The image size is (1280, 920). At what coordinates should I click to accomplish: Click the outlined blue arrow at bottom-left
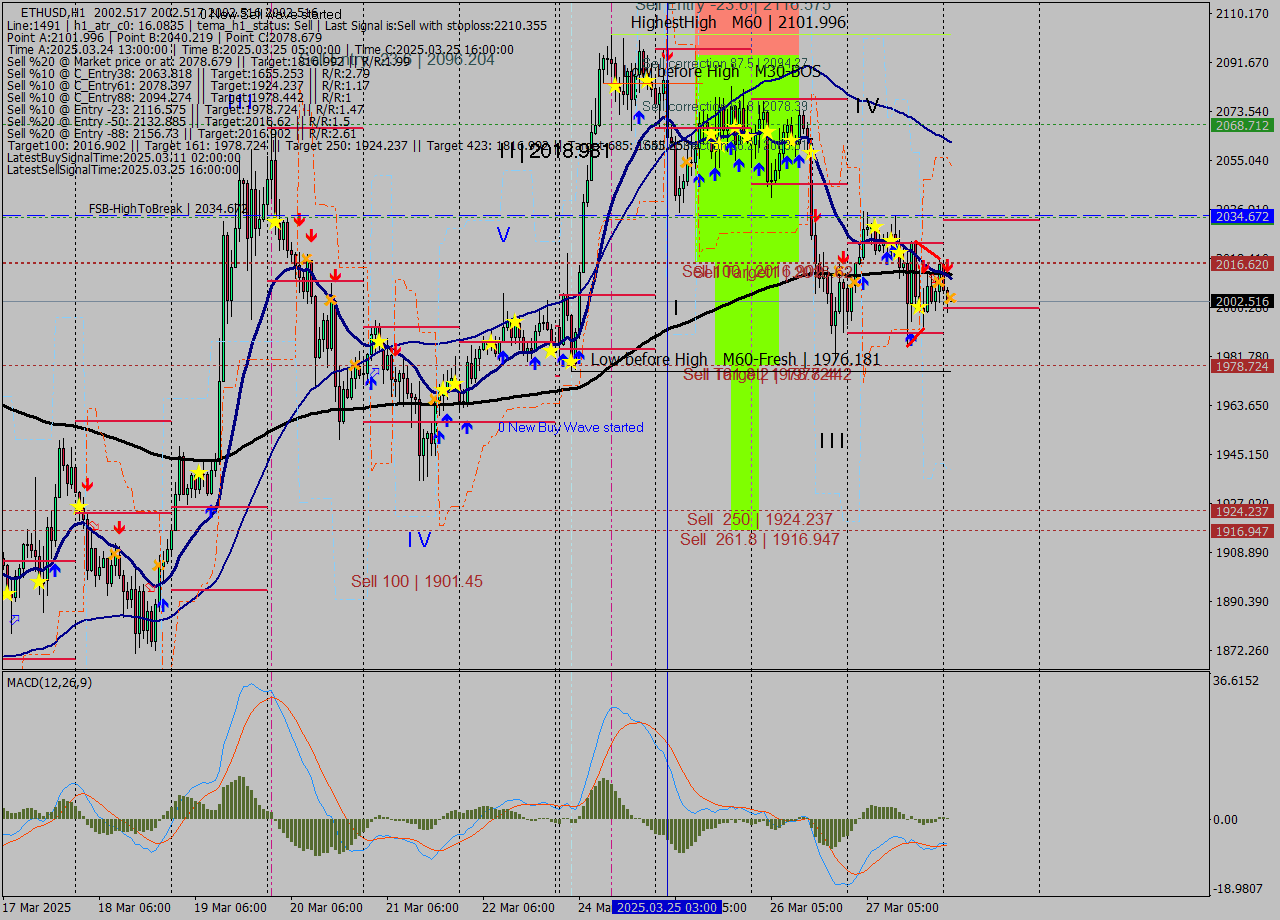click(14, 621)
